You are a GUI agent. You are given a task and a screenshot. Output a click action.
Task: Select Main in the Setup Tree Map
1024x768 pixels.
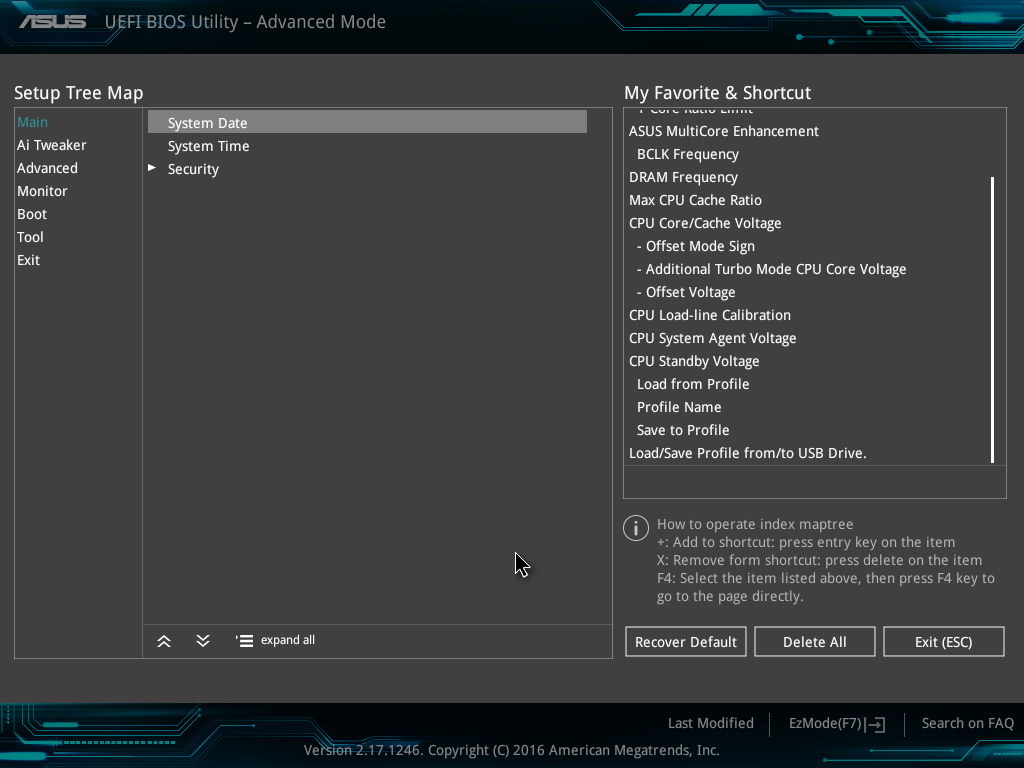tap(33, 122)
